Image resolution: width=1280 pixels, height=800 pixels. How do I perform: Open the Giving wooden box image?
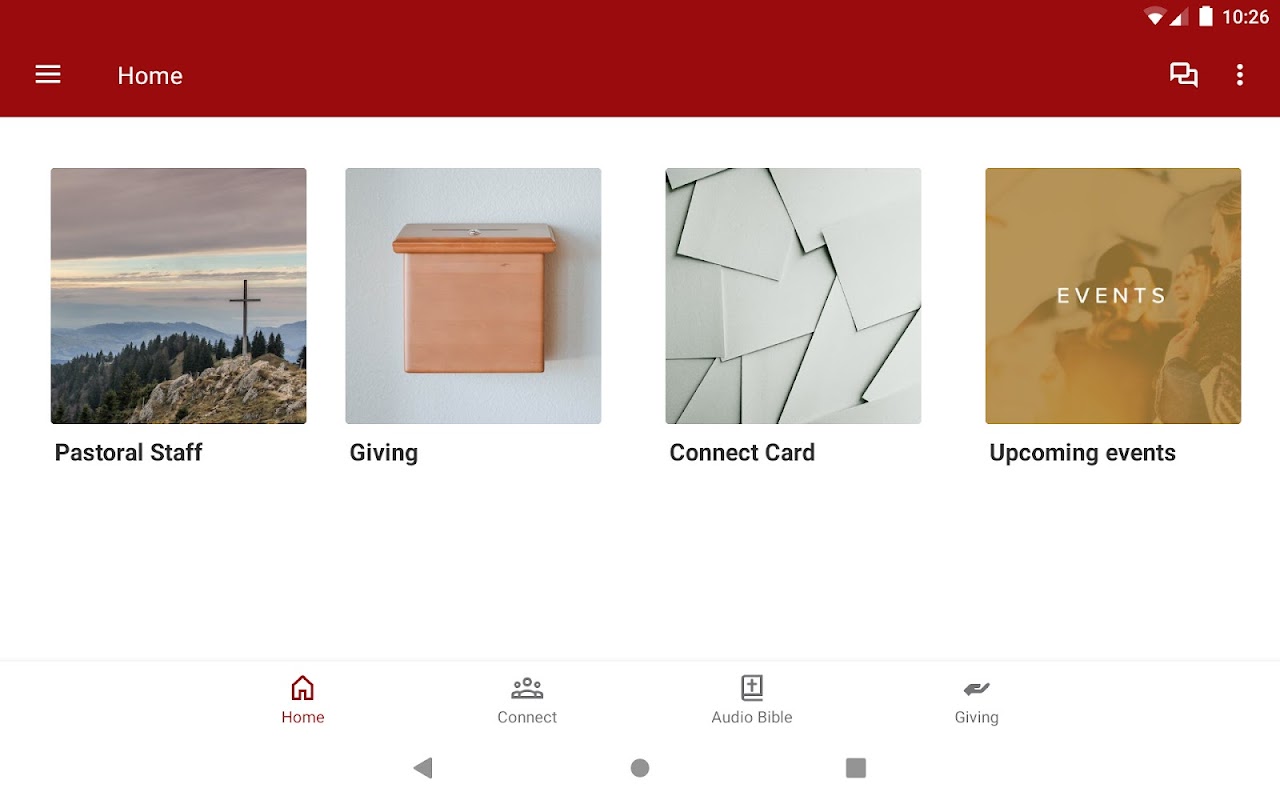[x=473, y=296]
